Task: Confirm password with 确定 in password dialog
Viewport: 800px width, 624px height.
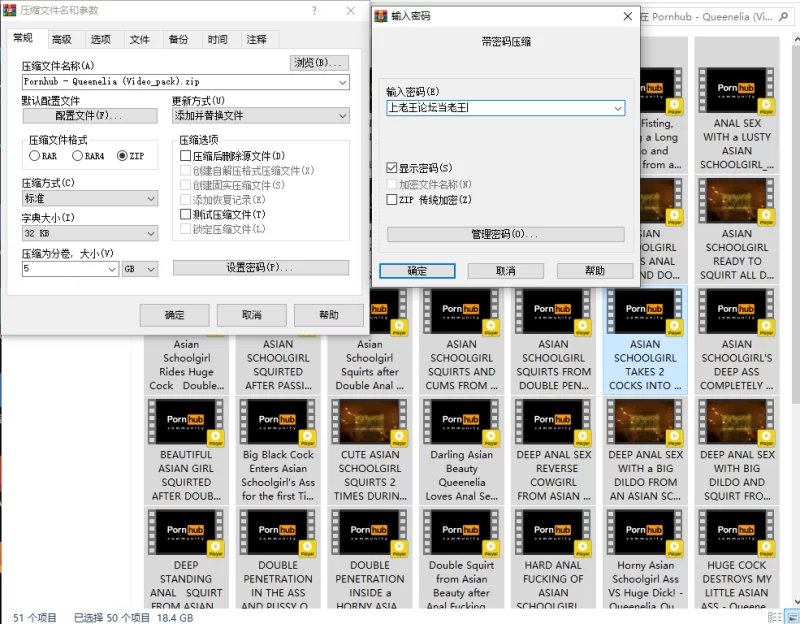Action: tap(417, 271)
